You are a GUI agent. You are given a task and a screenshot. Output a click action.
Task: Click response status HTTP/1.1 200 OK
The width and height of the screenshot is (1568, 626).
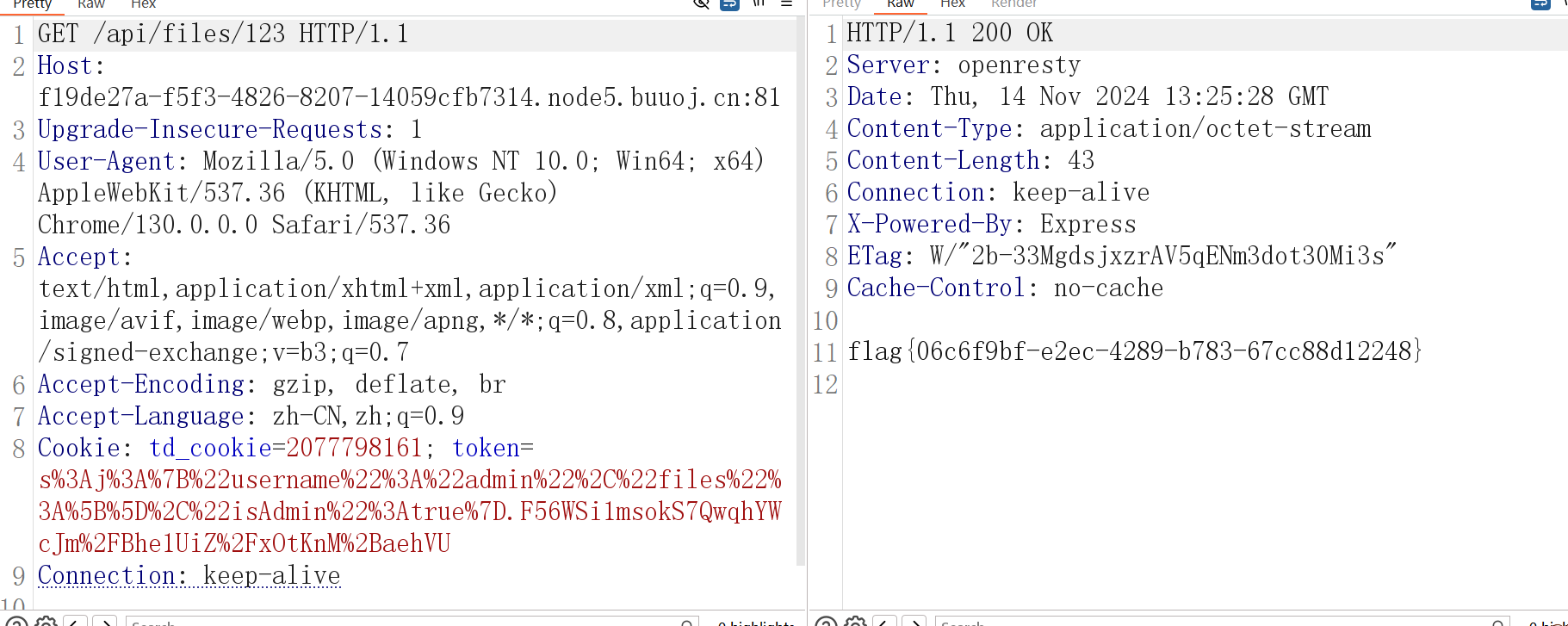pos(950,34)
